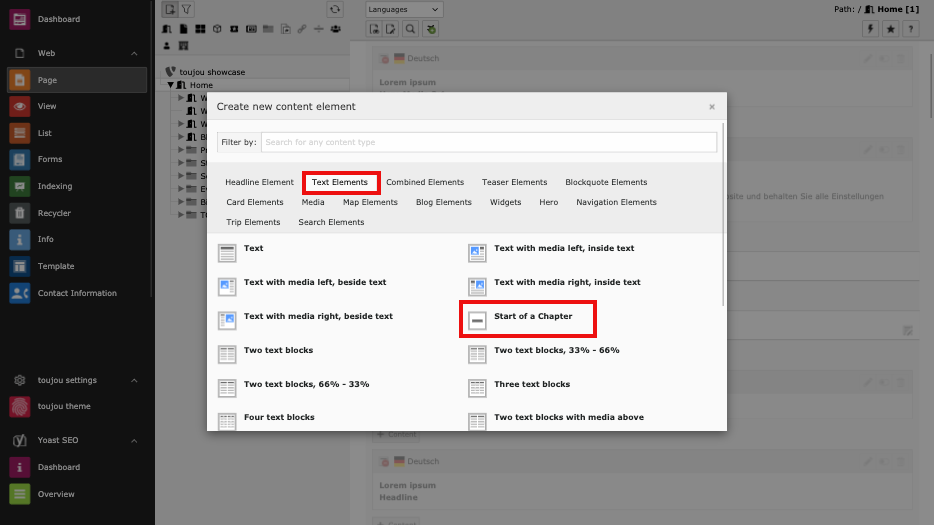
Task: Collapse the Yoast SEO menu group
Action: (x=134, y=440)
